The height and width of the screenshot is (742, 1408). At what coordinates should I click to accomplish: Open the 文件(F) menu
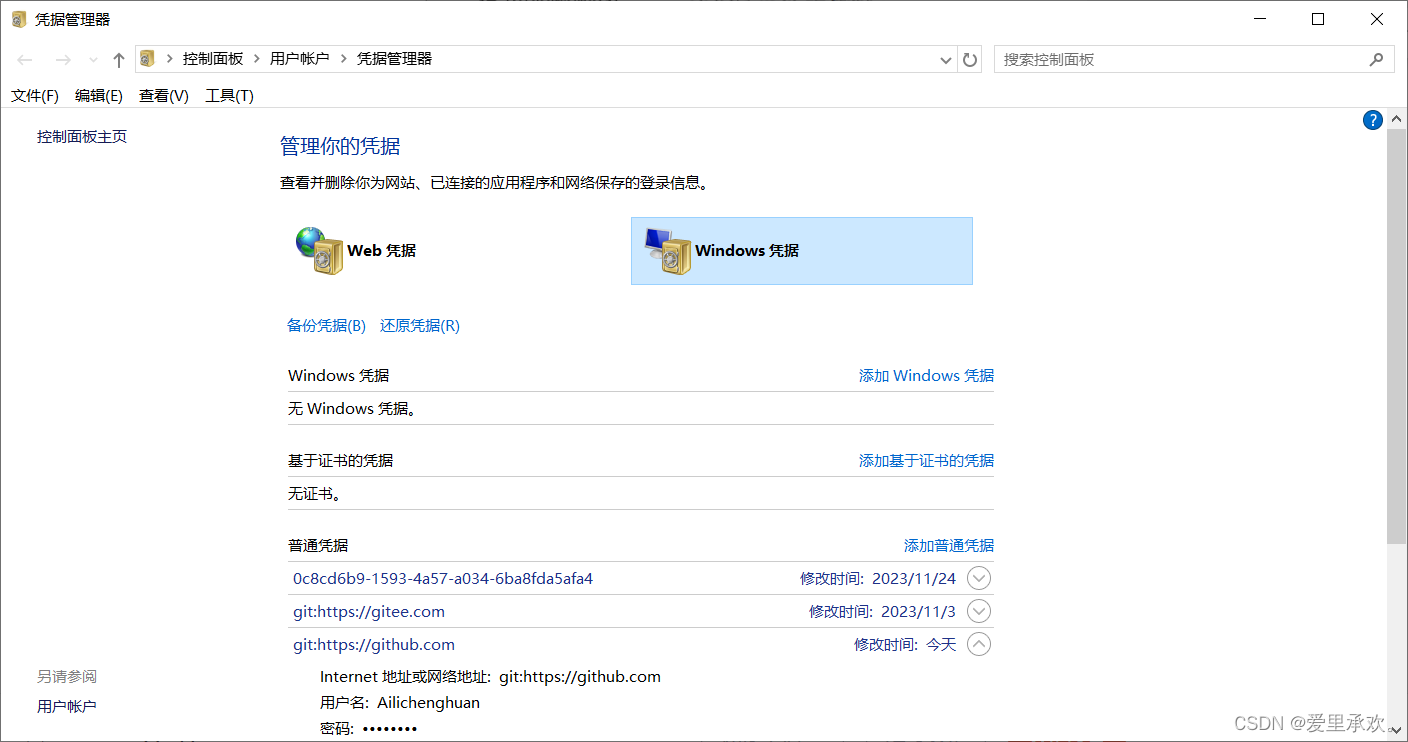(35, 96)
